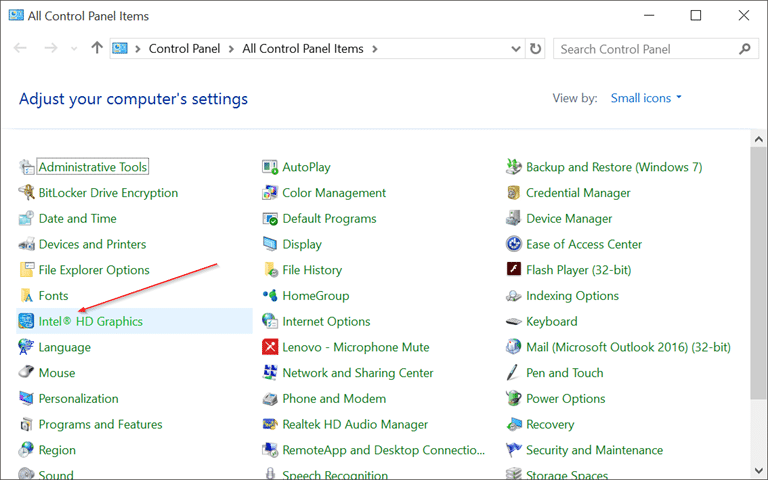This screenshot has height=480, width=768.
Task: Click Network and Sharing Center icon
Action: pyautogui.click(x=270, y=373)
